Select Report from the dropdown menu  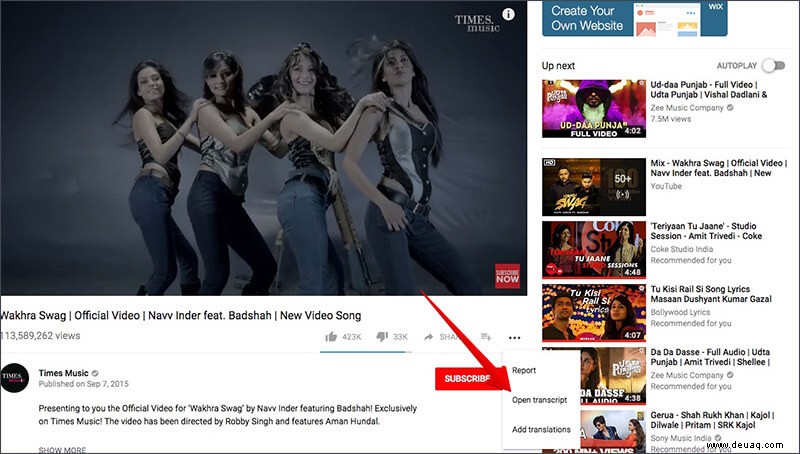pyautogui.click(x=524, y=370)
